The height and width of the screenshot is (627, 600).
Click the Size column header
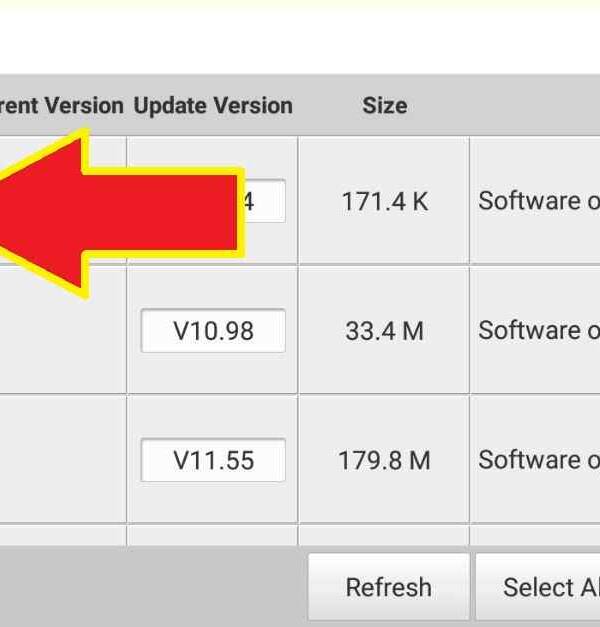(x=384, y=106)
